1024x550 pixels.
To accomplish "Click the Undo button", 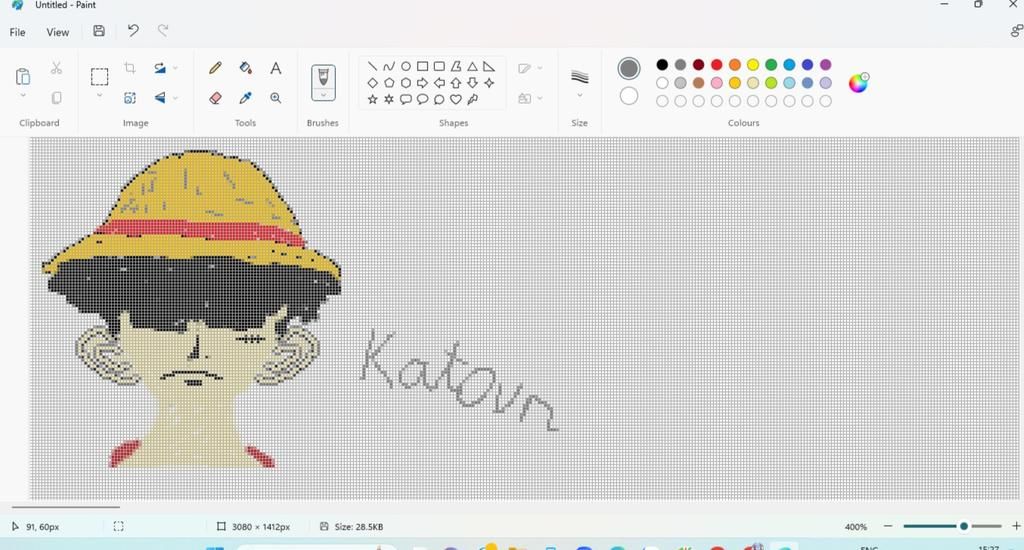I will point(133,31).
